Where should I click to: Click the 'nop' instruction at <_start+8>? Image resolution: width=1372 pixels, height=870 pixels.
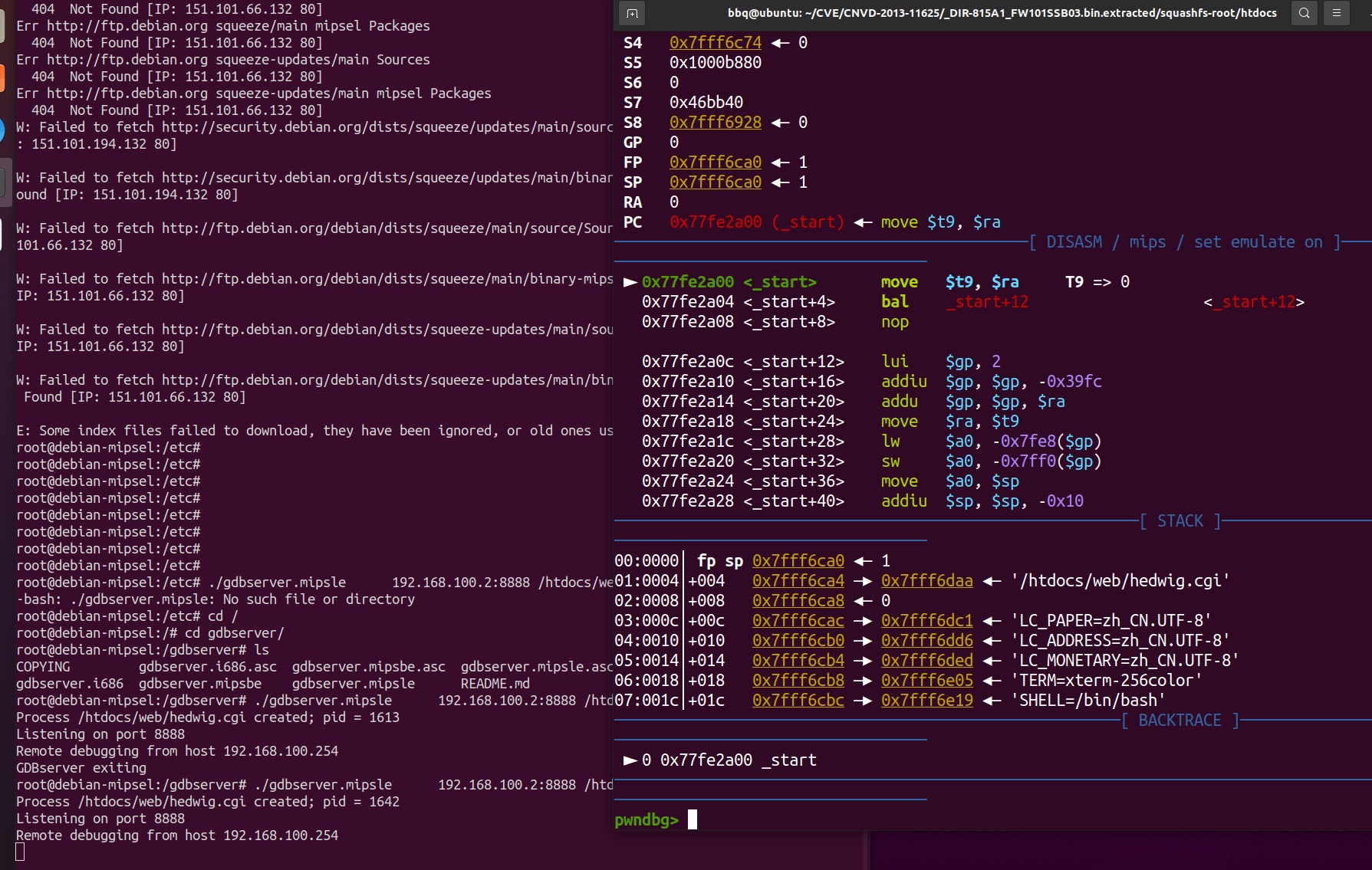895,322
